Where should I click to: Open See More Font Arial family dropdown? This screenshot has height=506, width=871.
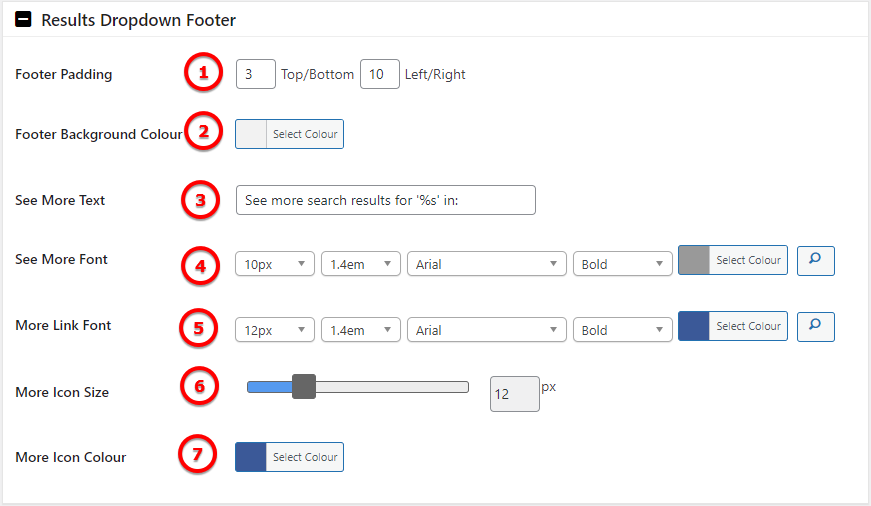click(487, 264)
